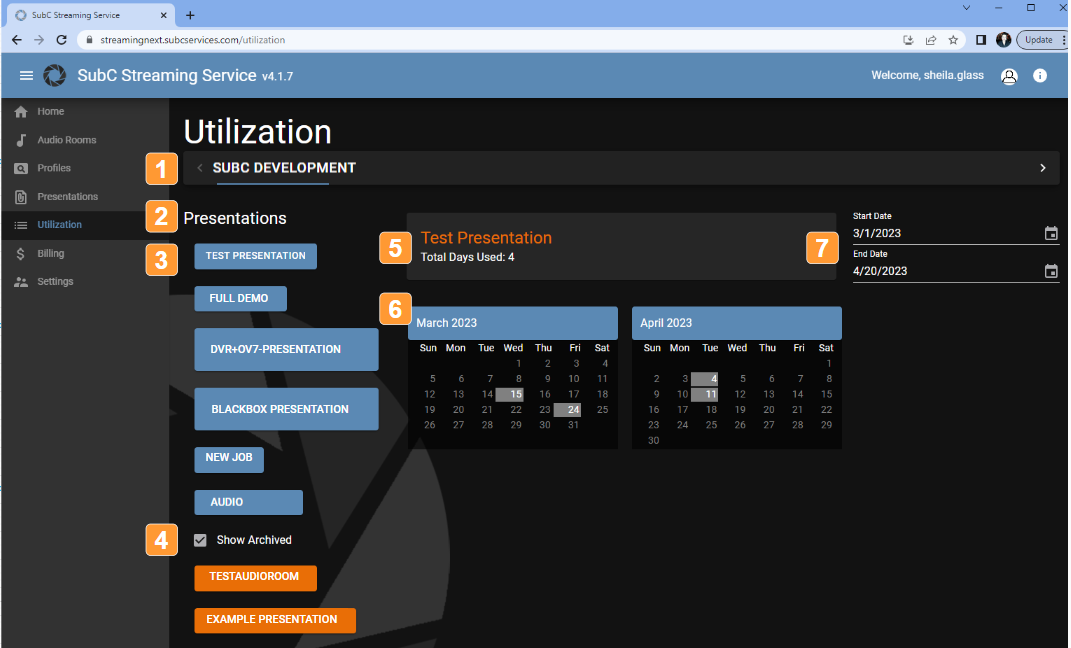The height and width of the screenshot is (648, 1071).
Task: Click the share icon in address bar
Action: 930,40
